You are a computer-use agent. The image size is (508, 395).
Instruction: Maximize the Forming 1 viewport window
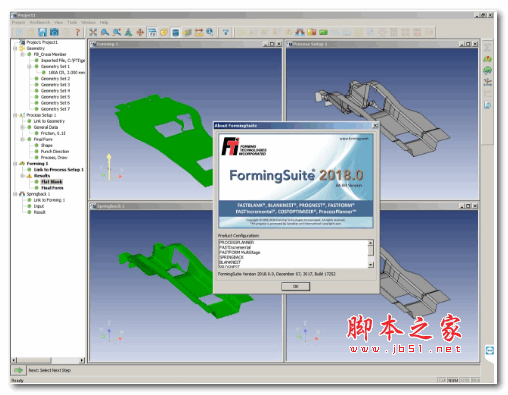(x=272, y=44)
